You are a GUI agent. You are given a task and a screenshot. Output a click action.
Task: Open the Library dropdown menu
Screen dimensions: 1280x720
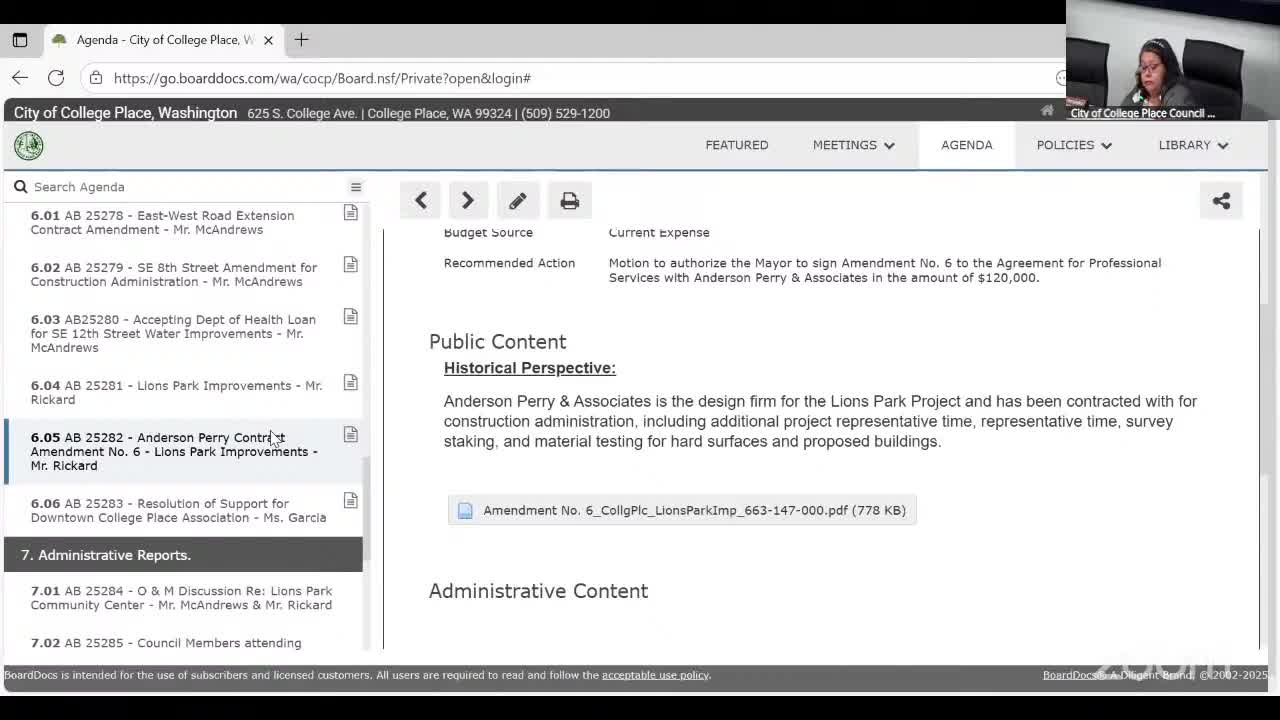pyautogui.click(x=1192, y=145)
